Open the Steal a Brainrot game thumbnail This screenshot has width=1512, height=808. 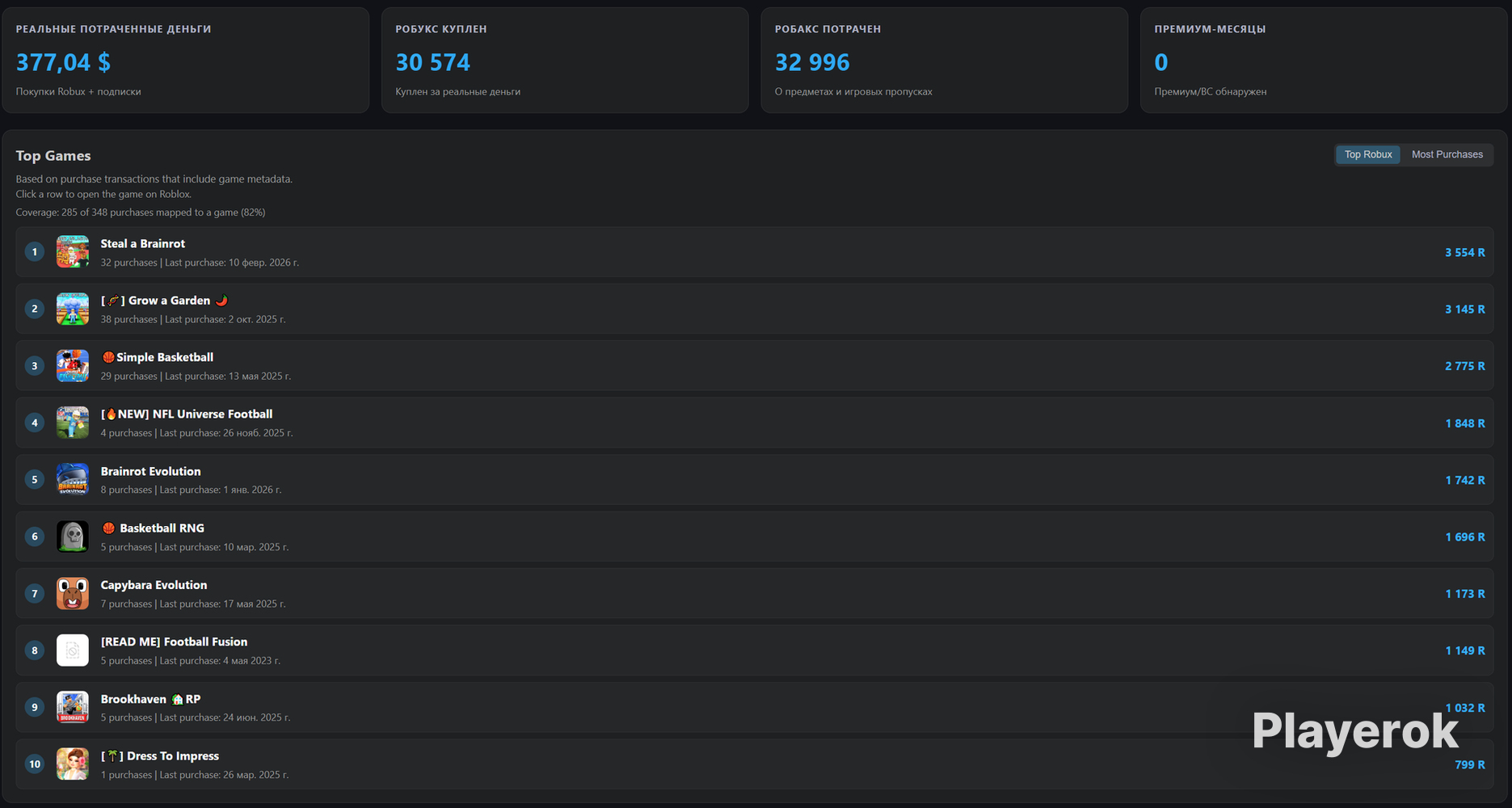(73, 252)
